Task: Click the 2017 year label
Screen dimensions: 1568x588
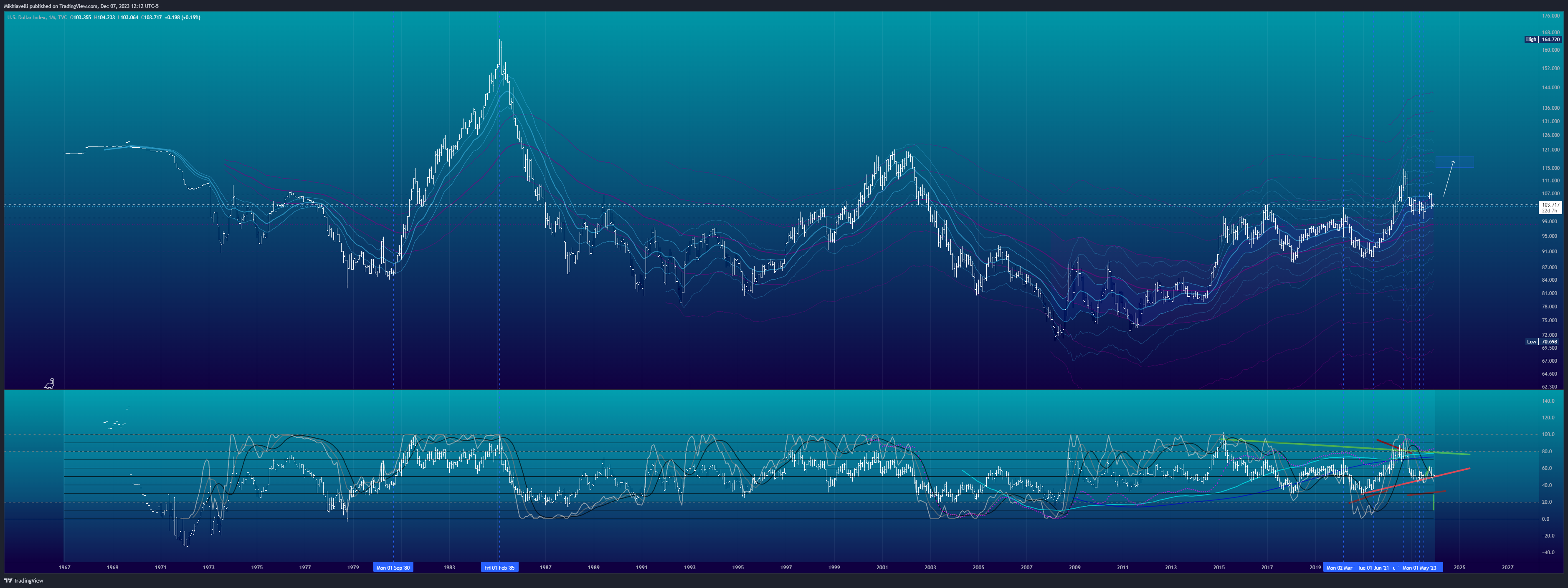Action: 1267,567
